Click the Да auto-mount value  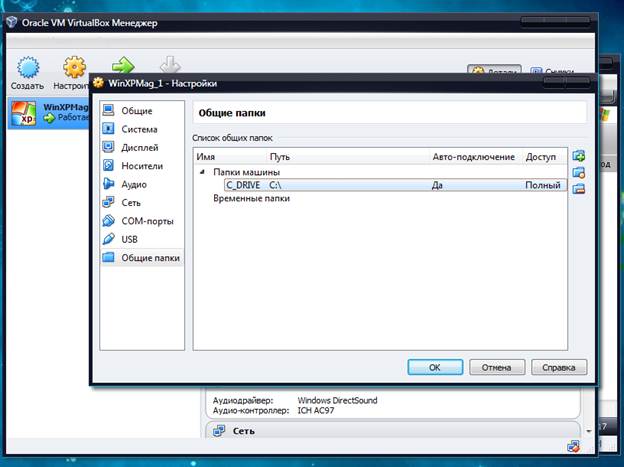pos(437,185)
